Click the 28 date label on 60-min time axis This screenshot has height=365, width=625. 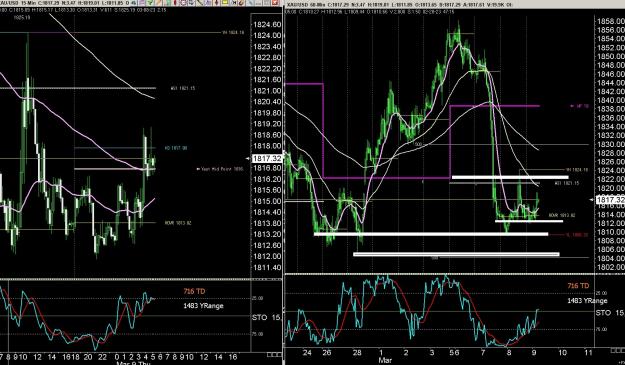coord(357,352)
